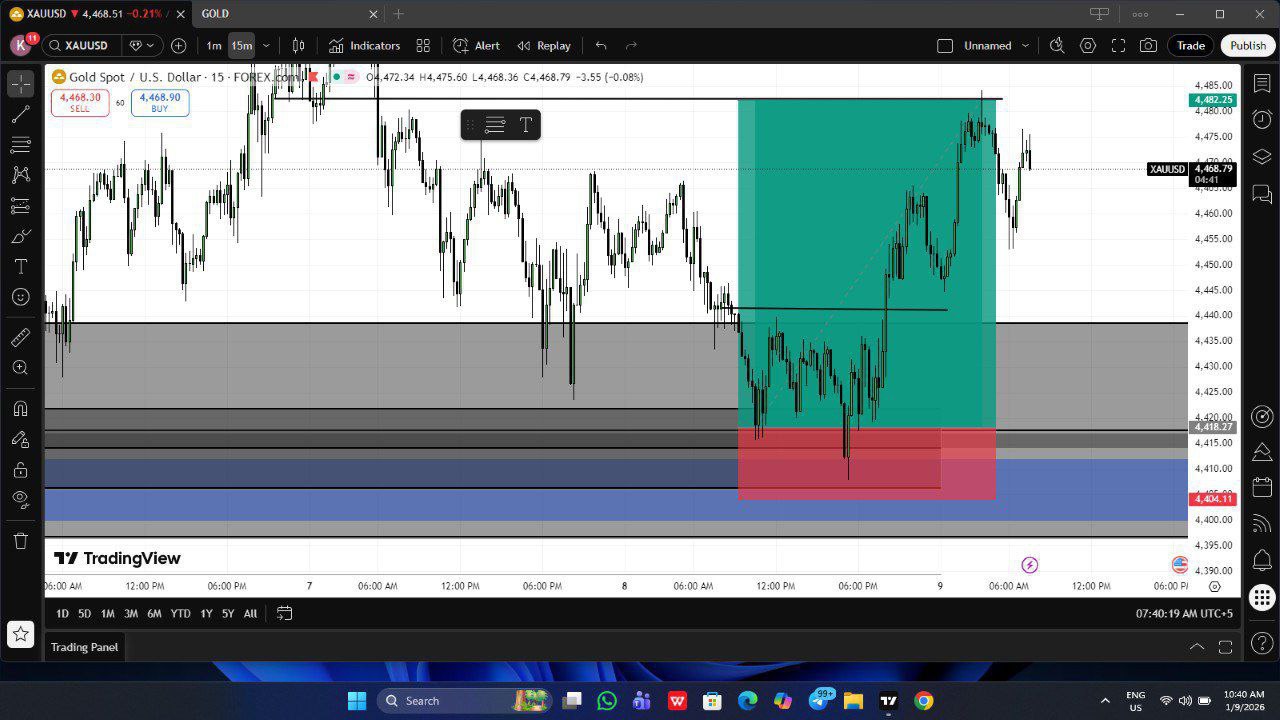Open a new tab with the plus
Screen dimensions: 1280x720
coord(398,14)
